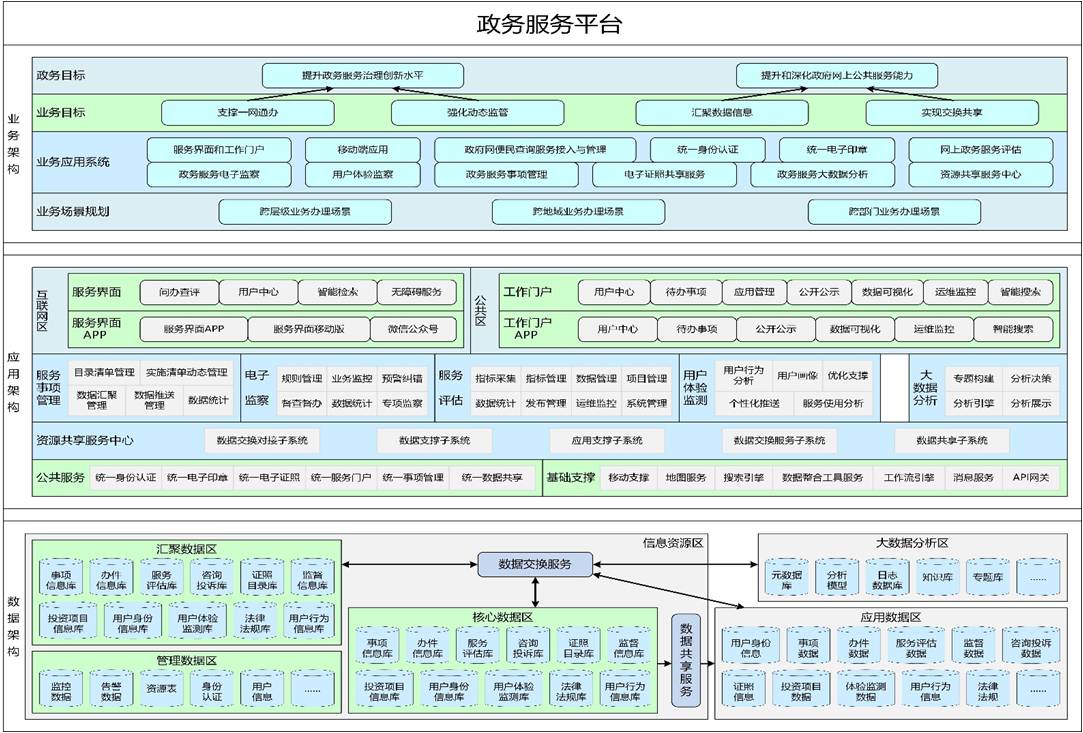Image resolution: width=1083 pixels, height=733 pixels.
Task: Select the 跨部门业务办理场景 box
Action: (894, 211)
